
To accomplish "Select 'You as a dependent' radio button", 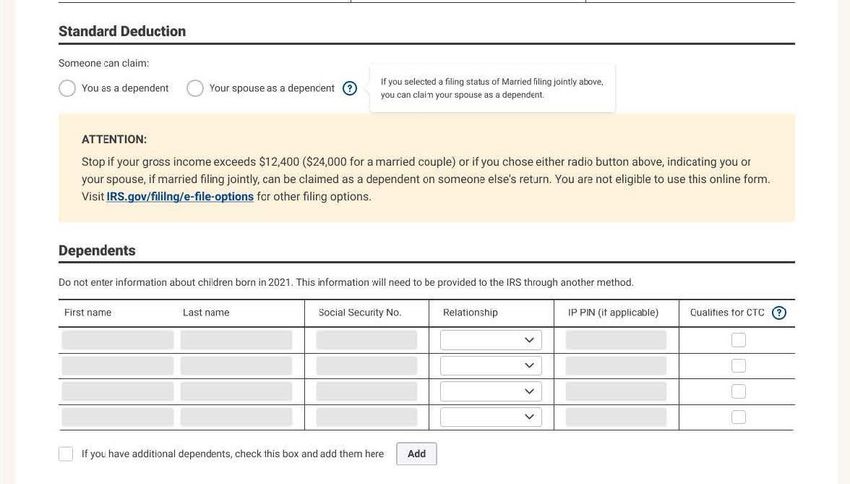I will 67,88.
